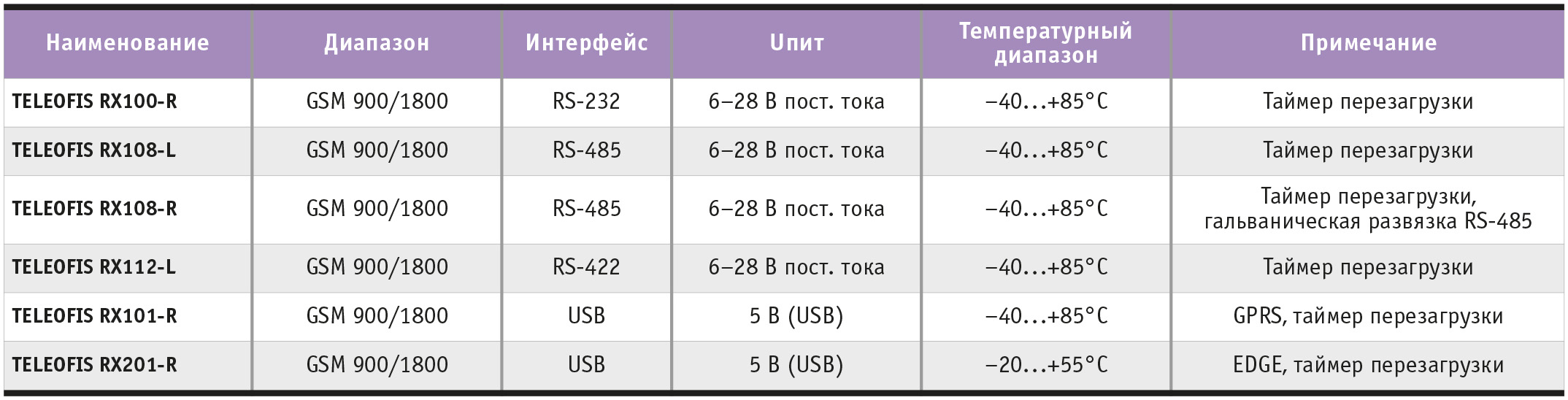Select the TELEOFIS RX112-L model cell

(93, 267)
